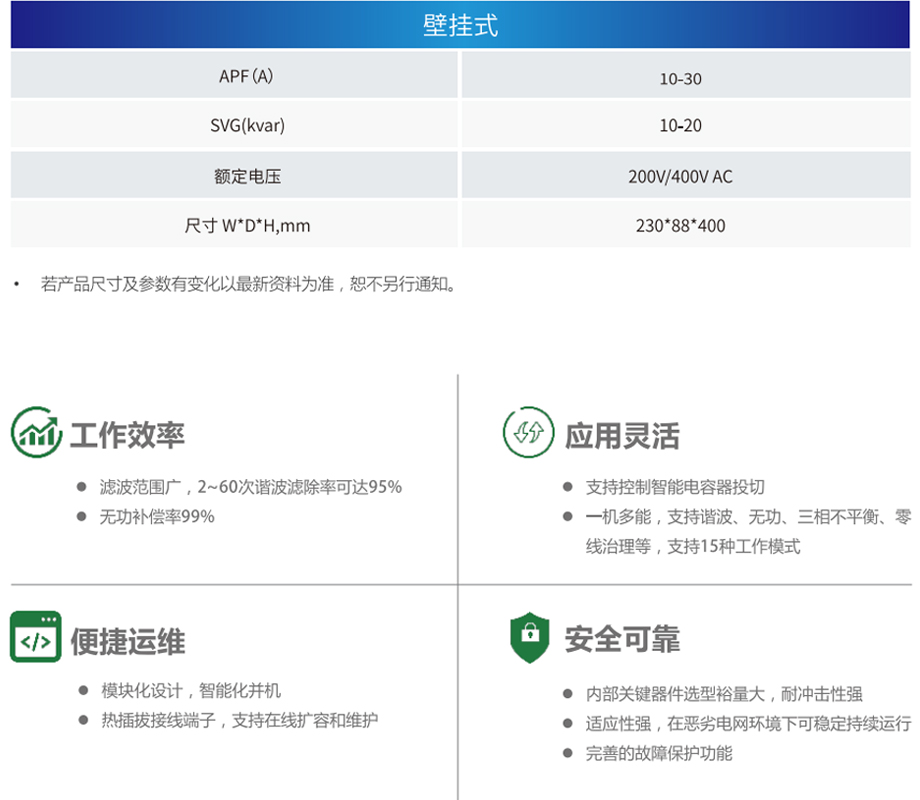The height and width of the screenshot is (800, 920).
Task: Click the 额定电压 row label
Action: coord(247,176)
